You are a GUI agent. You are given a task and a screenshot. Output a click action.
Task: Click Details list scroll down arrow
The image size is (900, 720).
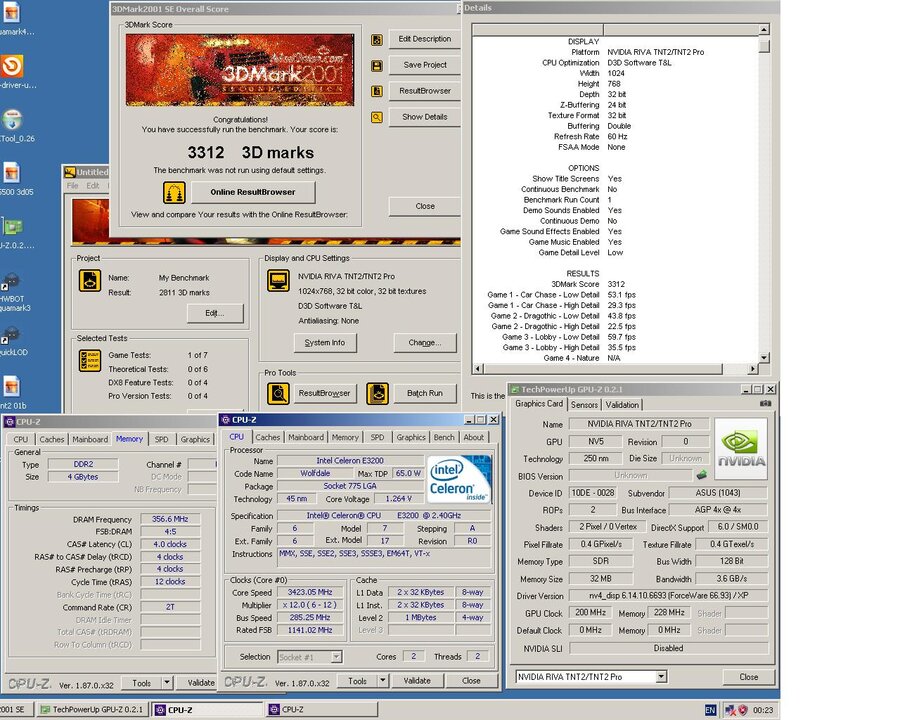coord(763,357)
